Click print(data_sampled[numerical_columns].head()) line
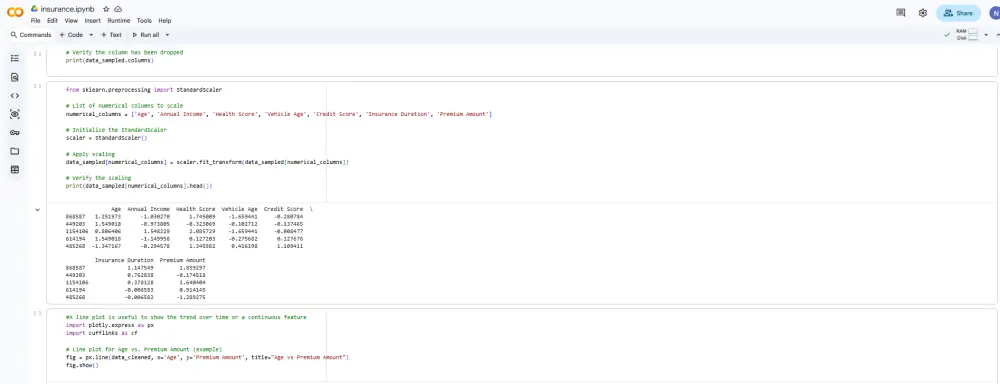 [138, 186]
